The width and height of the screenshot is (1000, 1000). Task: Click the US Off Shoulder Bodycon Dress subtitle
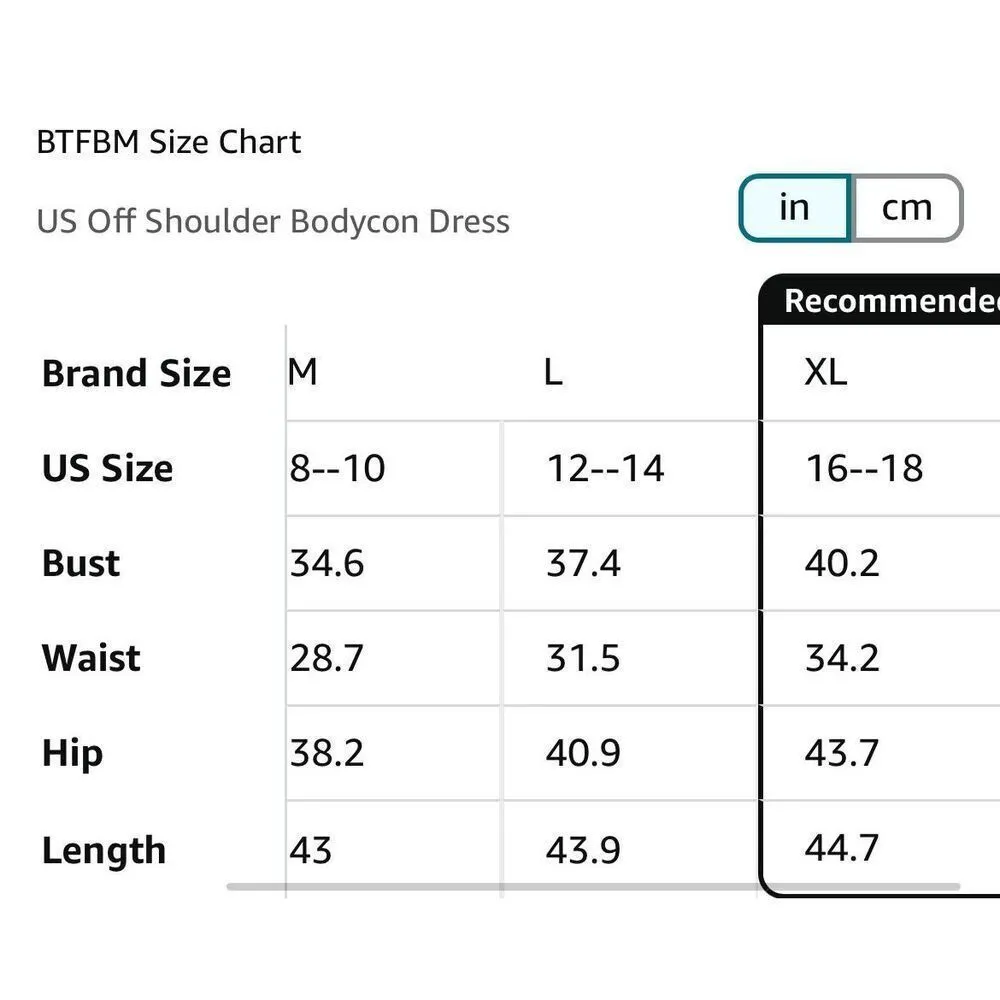(273, 221)
